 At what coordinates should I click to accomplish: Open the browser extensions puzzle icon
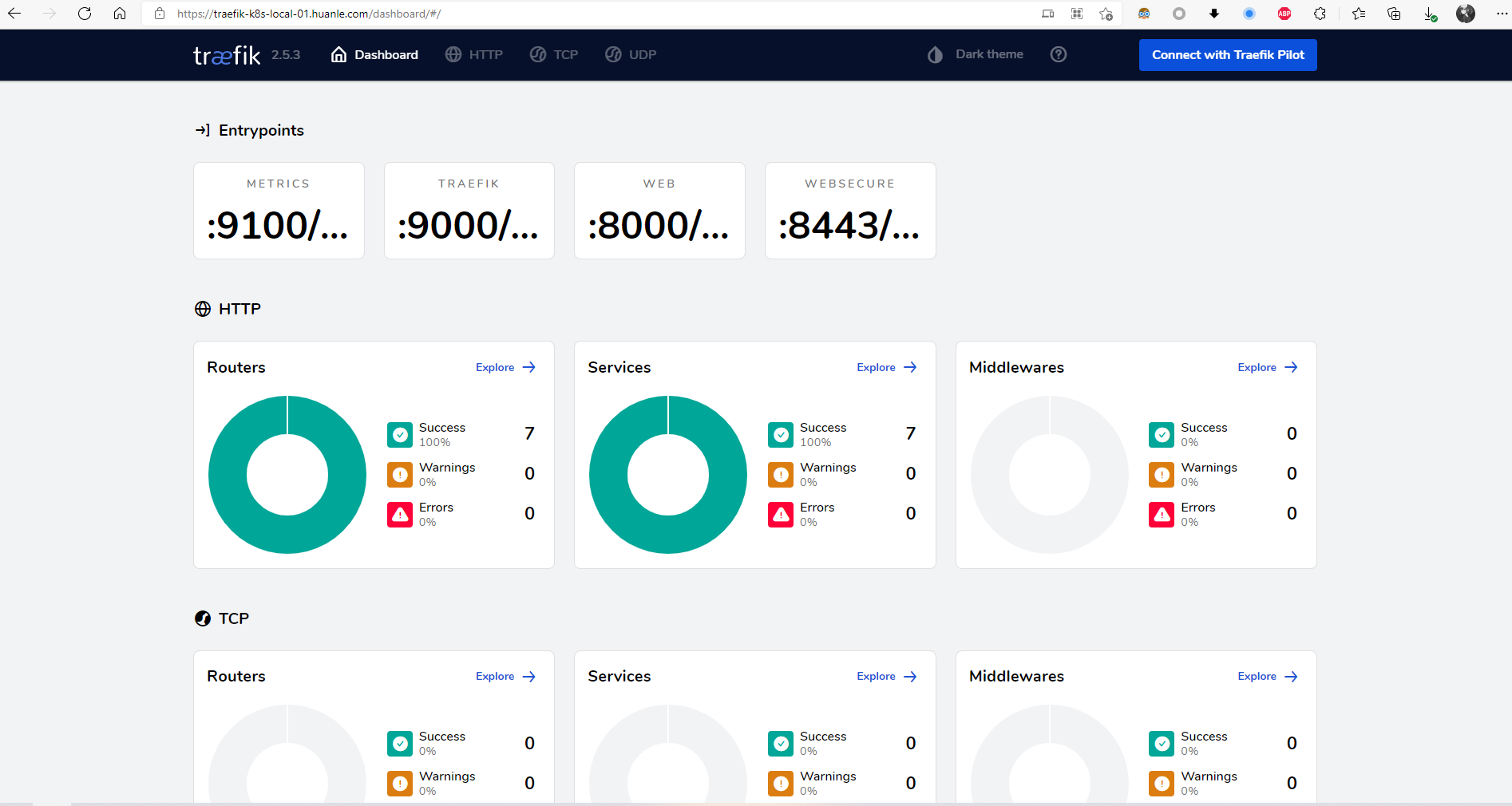click(x=1320, y=14)
